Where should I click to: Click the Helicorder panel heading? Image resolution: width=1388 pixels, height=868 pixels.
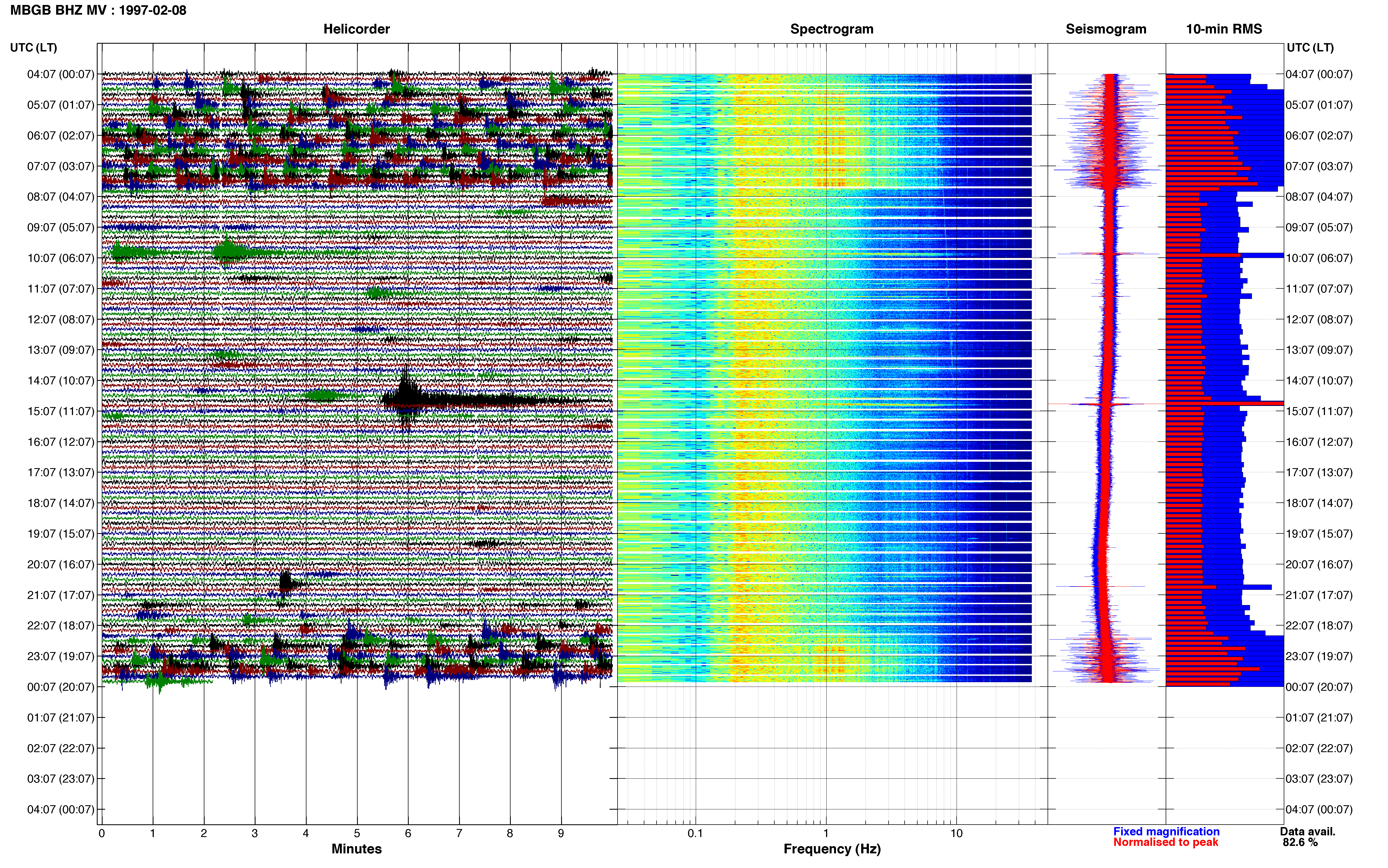[x=356, y=29]
